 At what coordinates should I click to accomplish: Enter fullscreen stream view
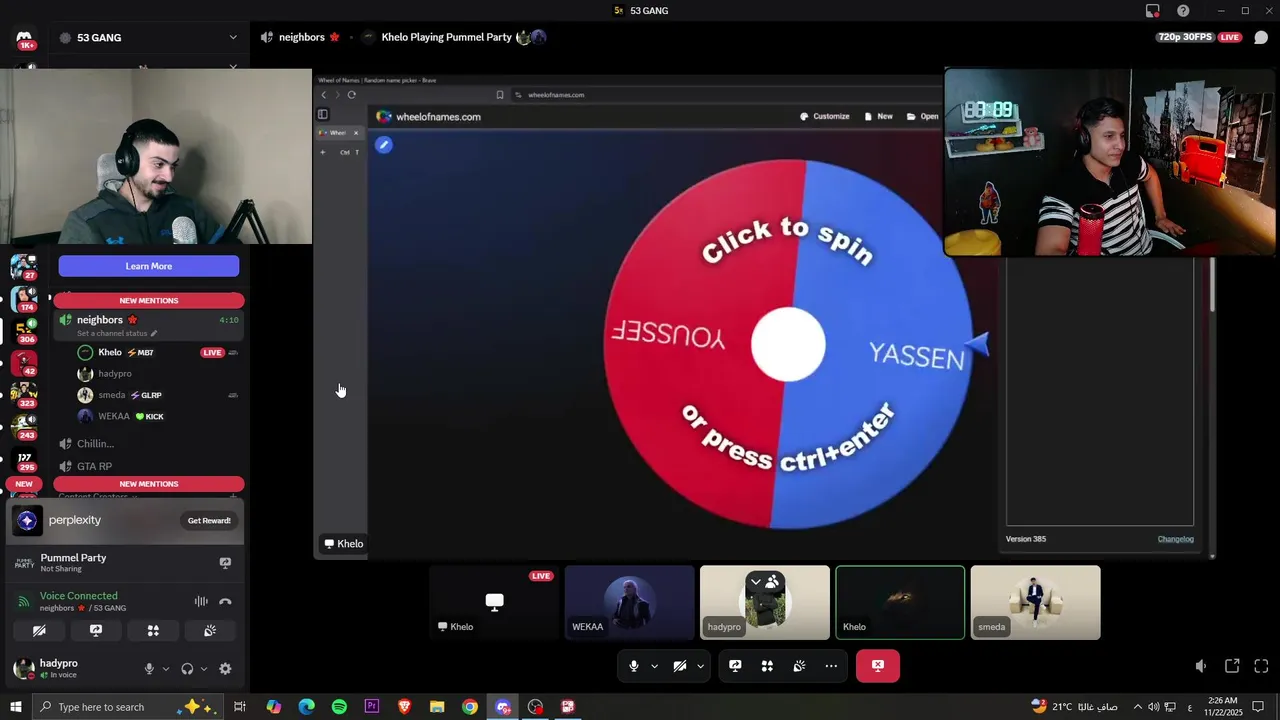[1261, 666]
